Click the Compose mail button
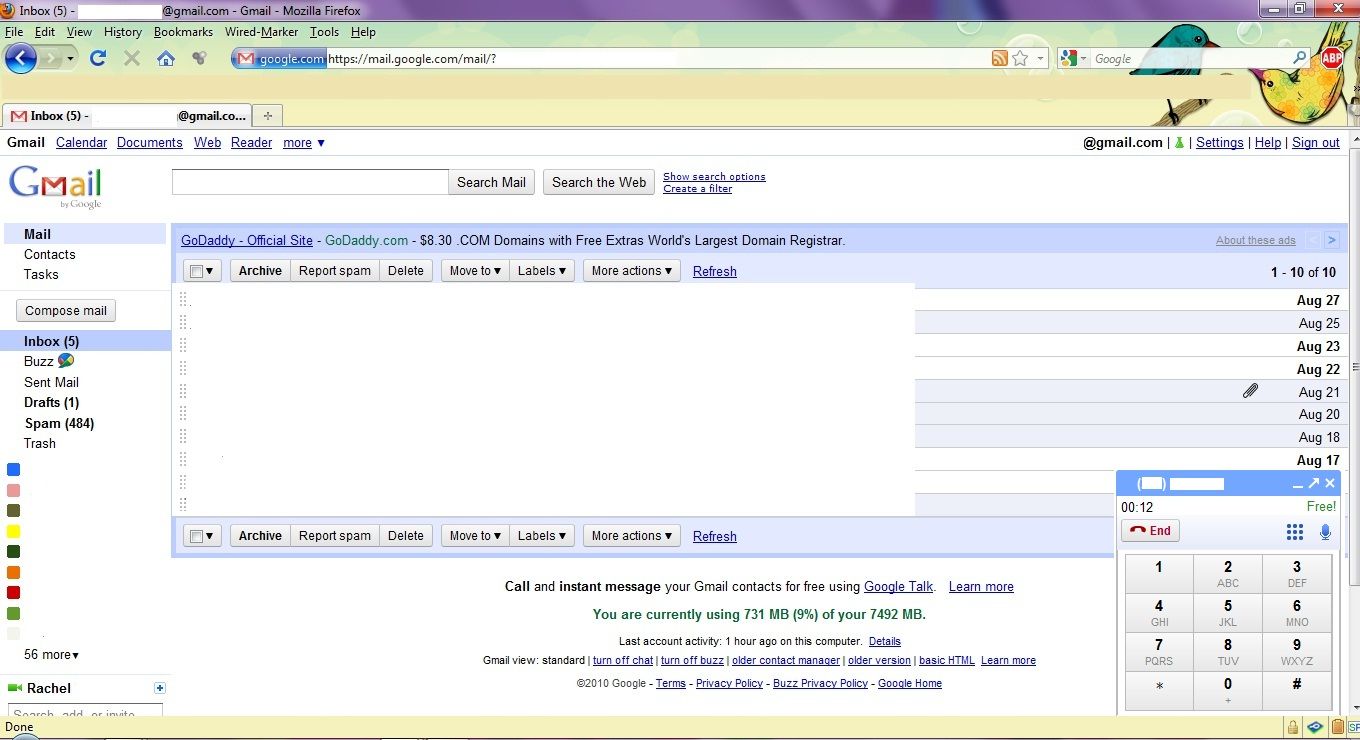Screen dimensions: 1360x740 tap(65, 310)
